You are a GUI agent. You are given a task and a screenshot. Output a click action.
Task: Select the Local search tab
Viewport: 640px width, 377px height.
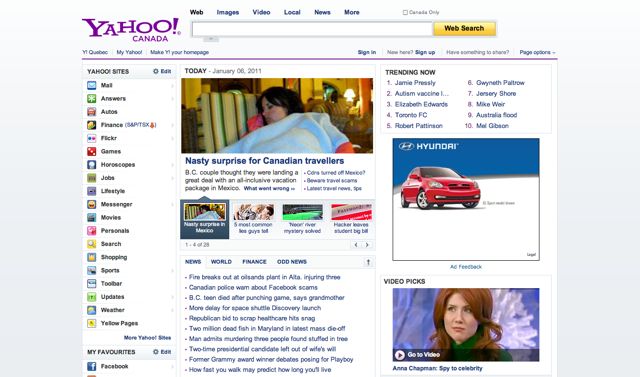(x=292, y=12)
